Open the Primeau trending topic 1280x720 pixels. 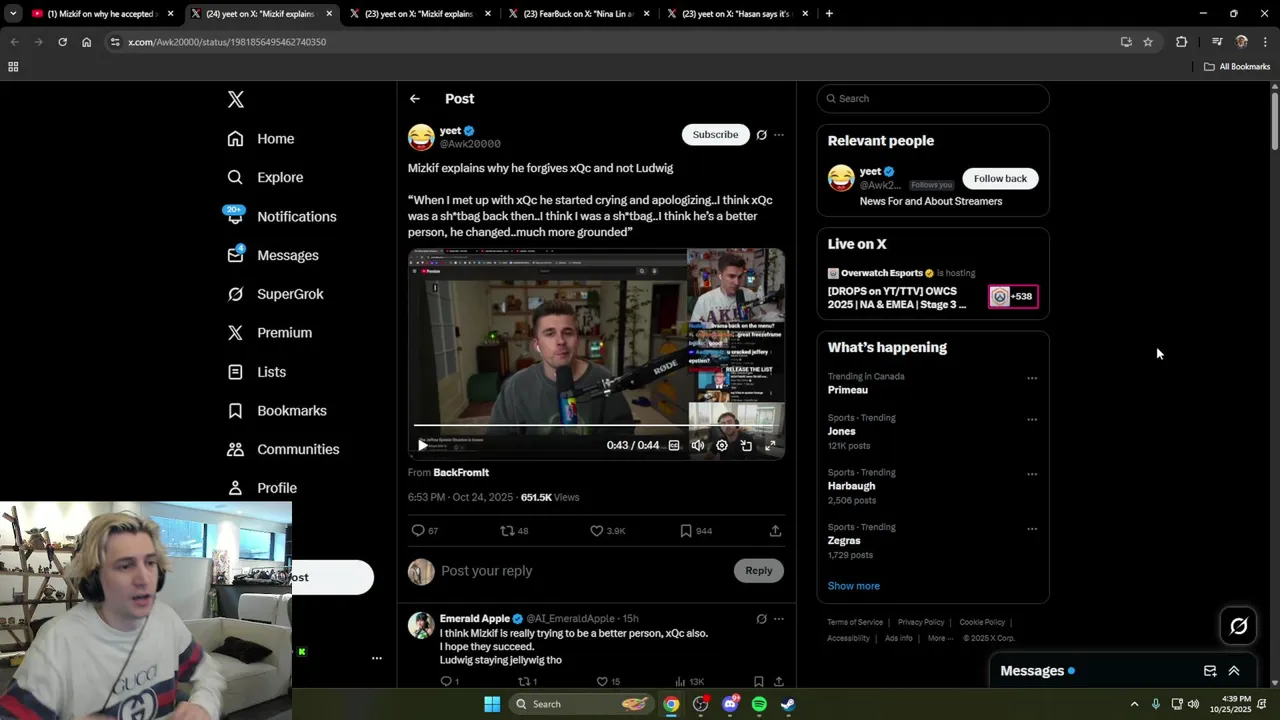click(x=848, y=390)
